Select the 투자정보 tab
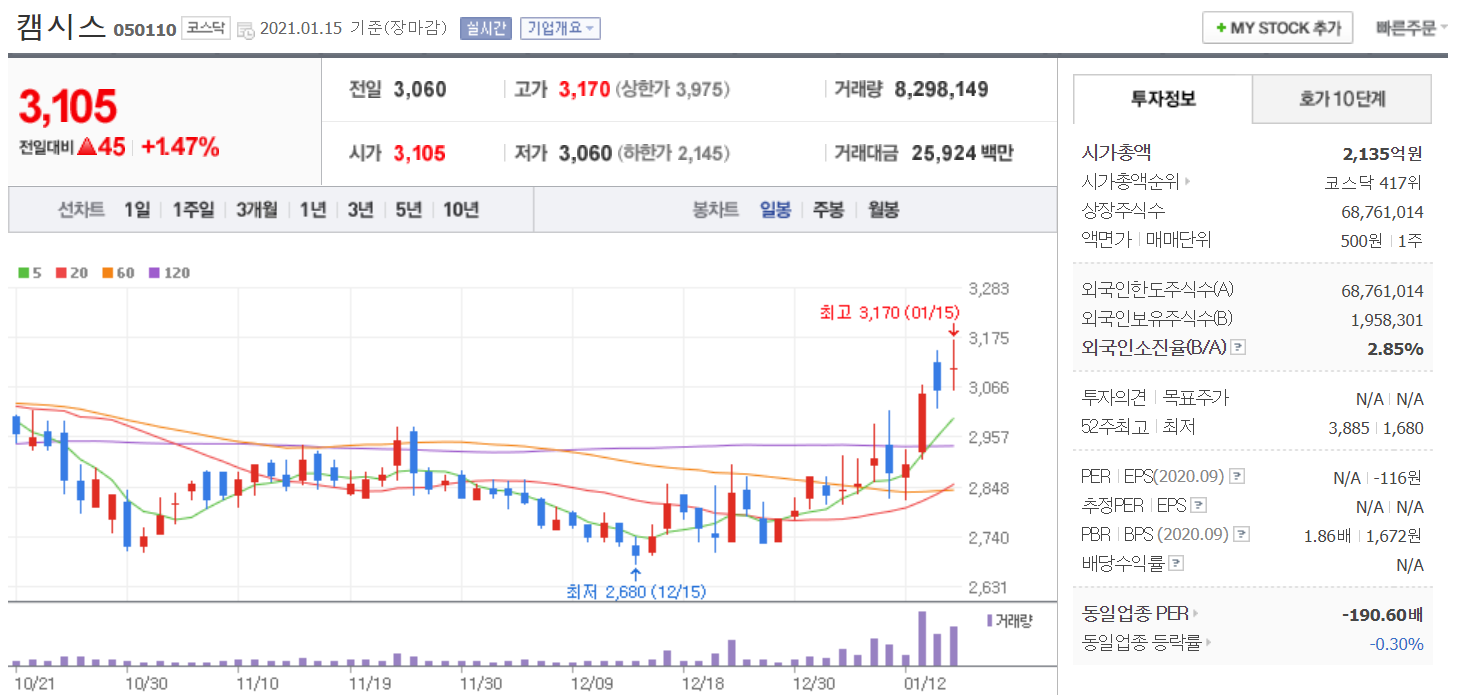 (1162, 99)
